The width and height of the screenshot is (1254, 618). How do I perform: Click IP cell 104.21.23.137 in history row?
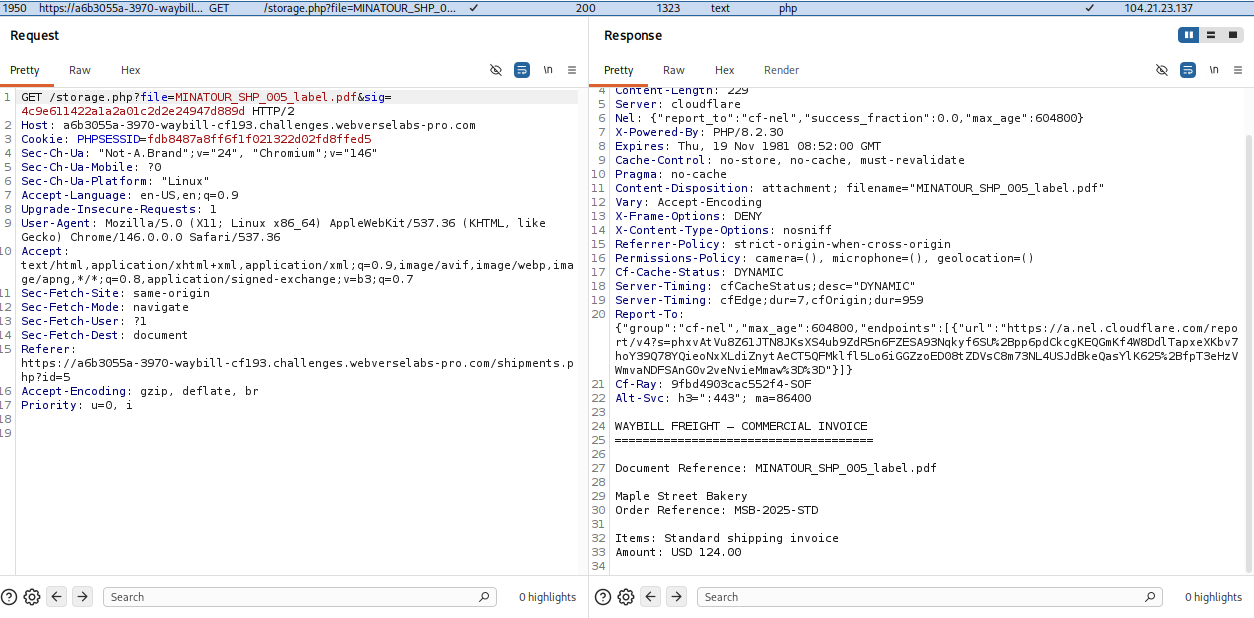pyautogui.click(x=1158, y=8)
